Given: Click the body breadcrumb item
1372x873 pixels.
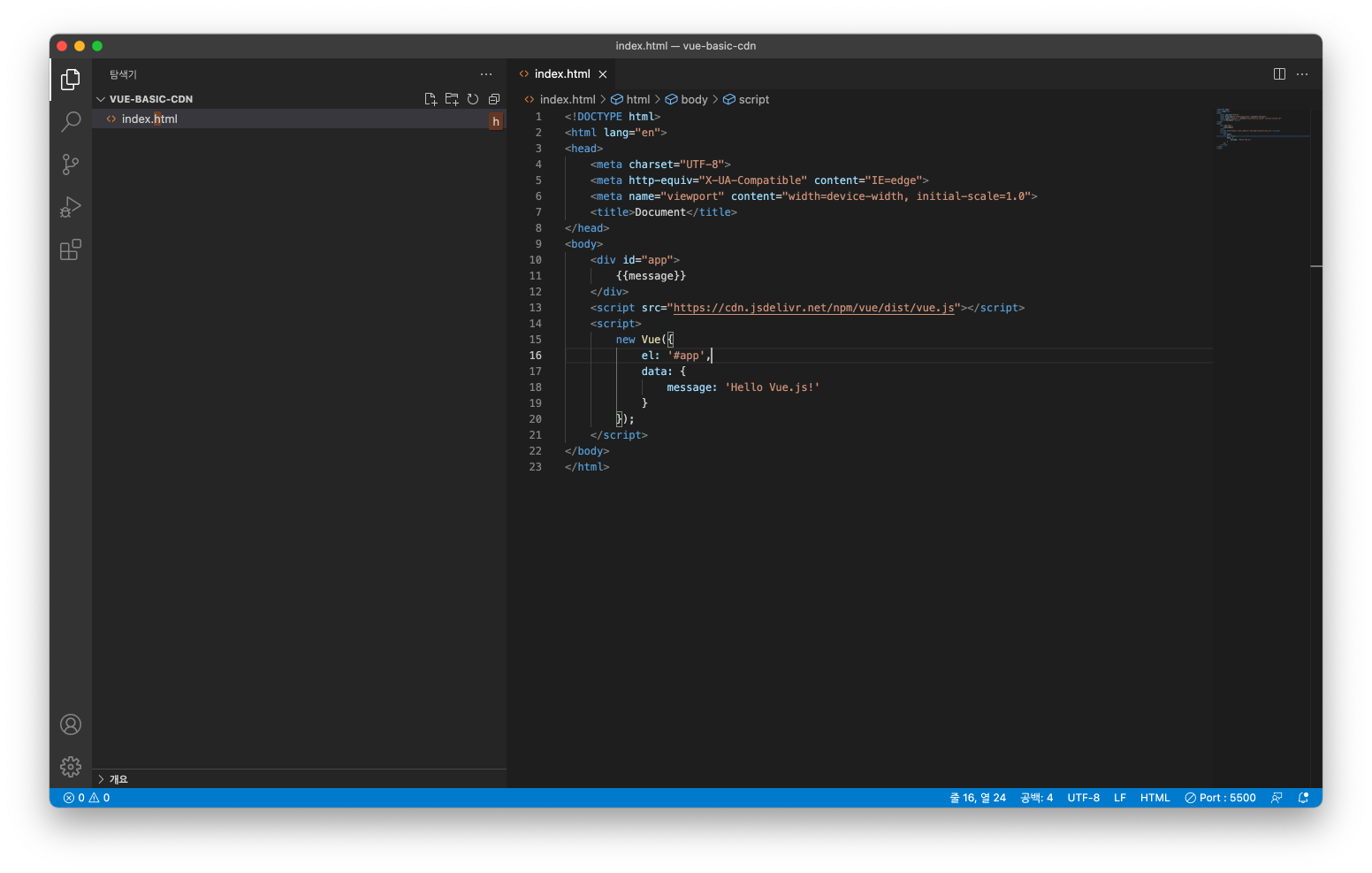Looking at the screenshot, I should tap(687, 99).
